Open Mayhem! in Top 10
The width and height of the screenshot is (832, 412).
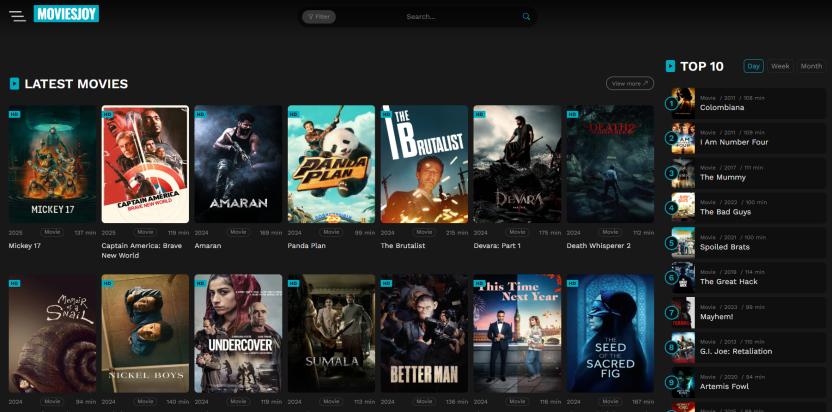[x=716, y=316]
